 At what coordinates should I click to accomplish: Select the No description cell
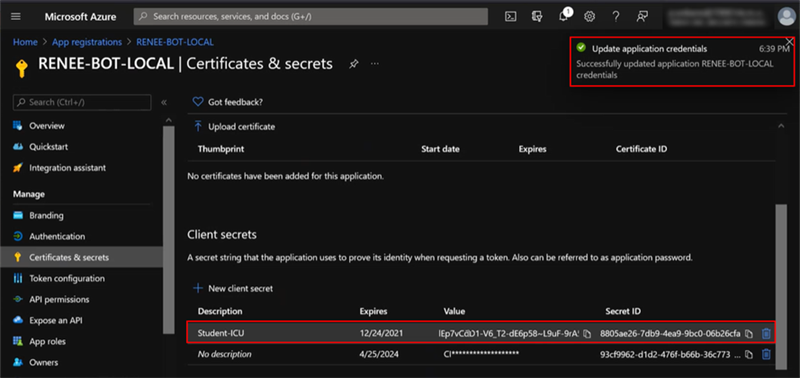(224, 354)
